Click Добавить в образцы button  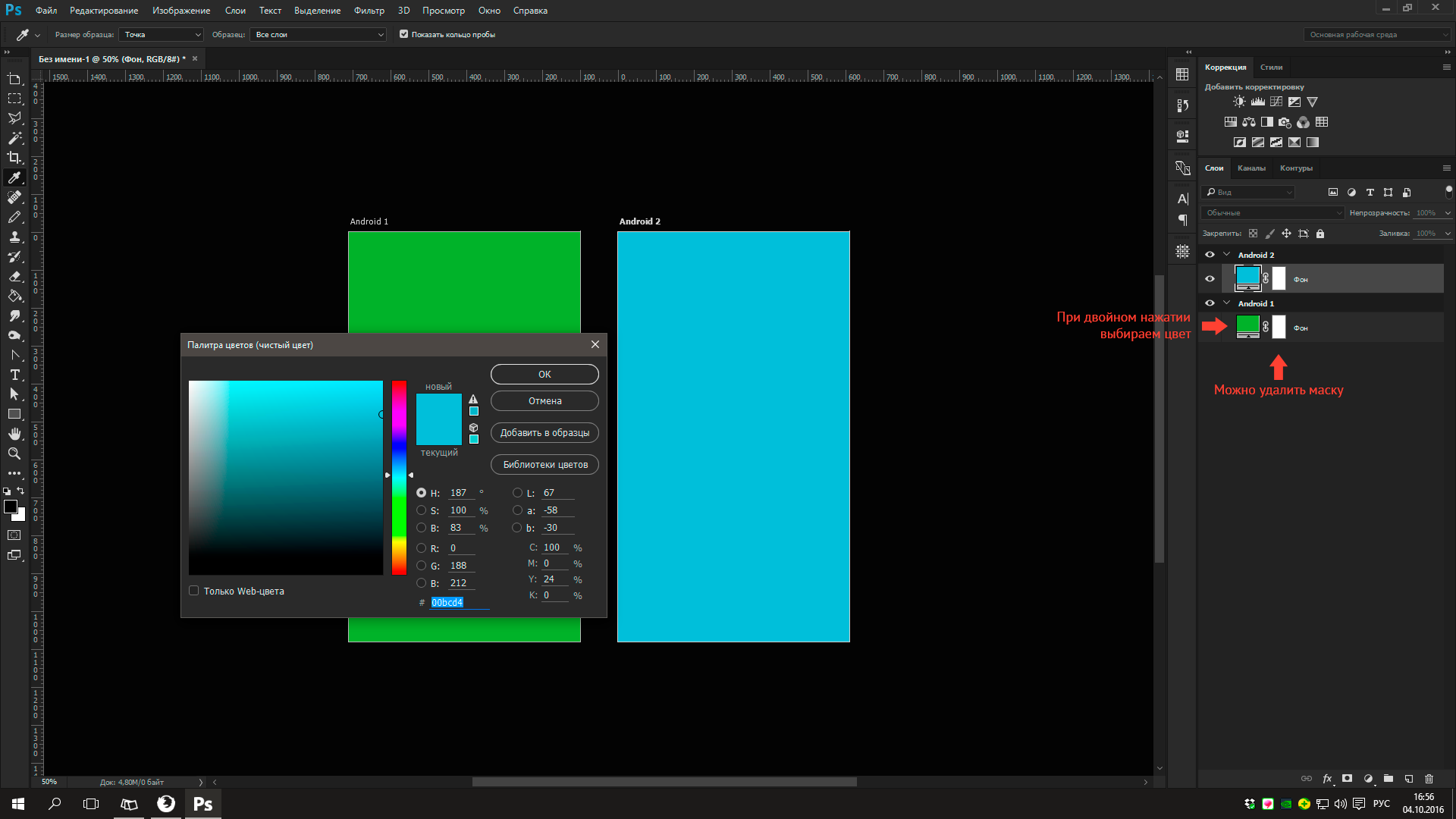point(544,433)
